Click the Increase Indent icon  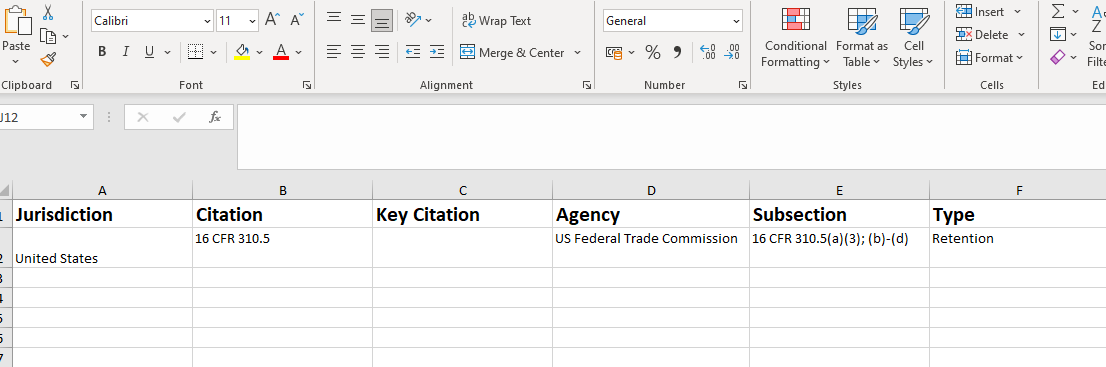click(437, 52)
